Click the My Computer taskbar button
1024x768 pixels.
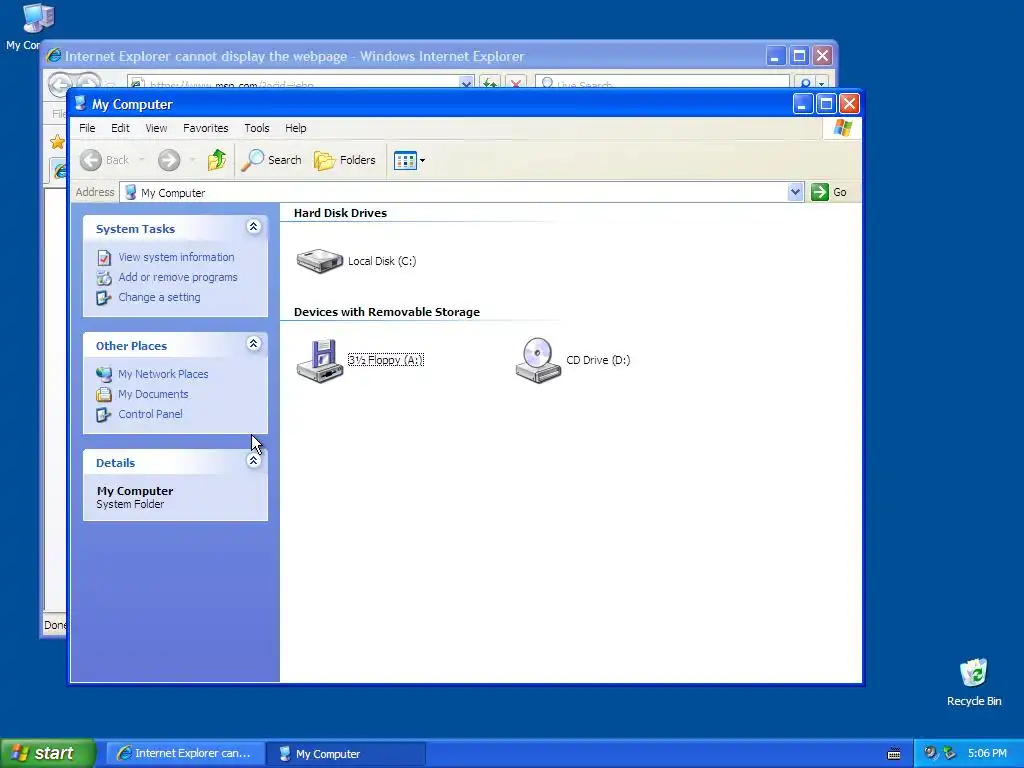click(346, 753)
